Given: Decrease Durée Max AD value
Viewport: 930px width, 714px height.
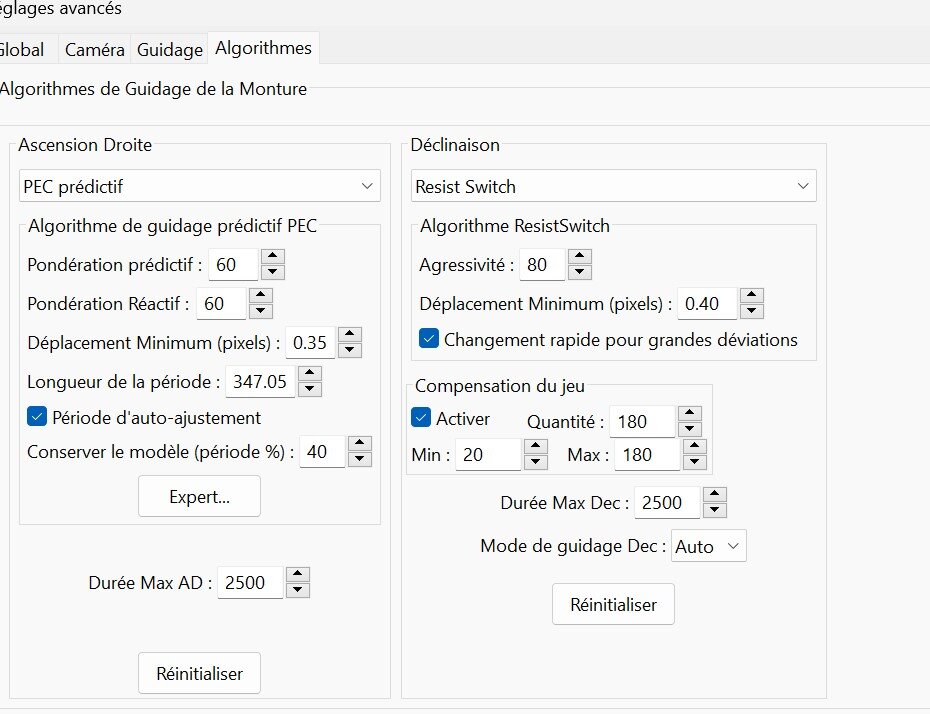Looking at the screenshot, I should click(x=297, y=590).
